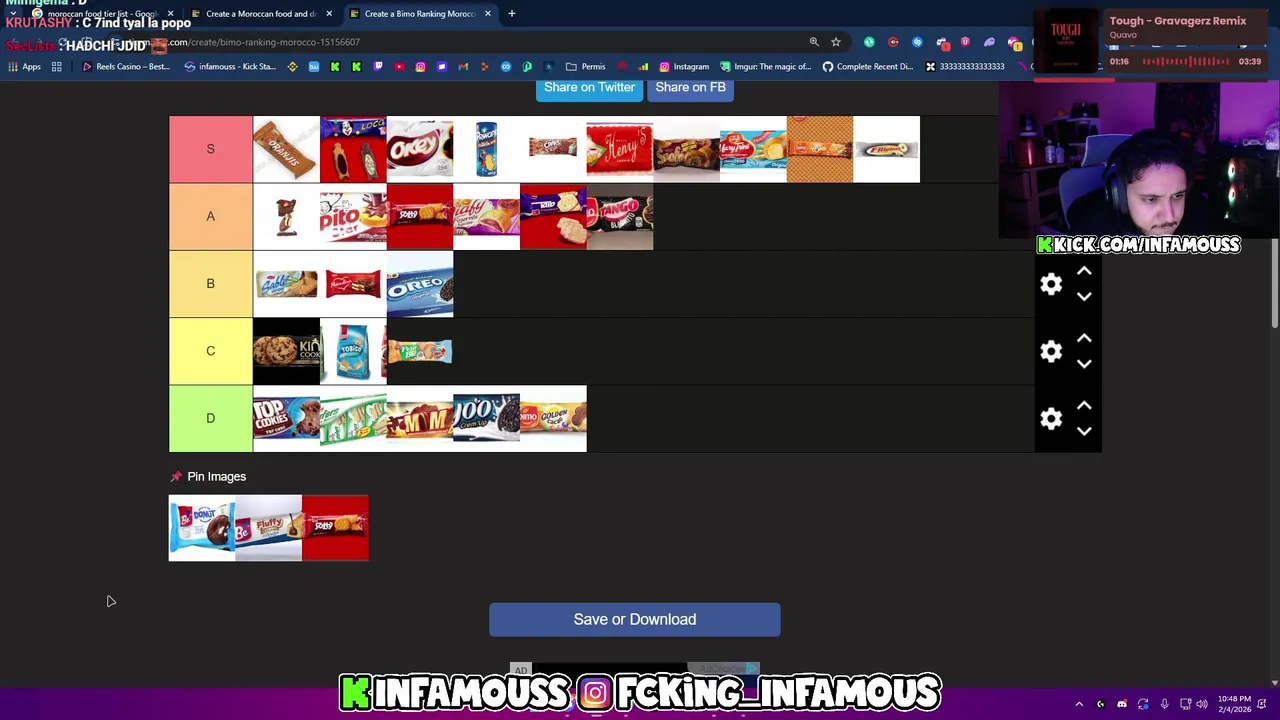Pick the Donut snack from unranked images

[202, 528]
